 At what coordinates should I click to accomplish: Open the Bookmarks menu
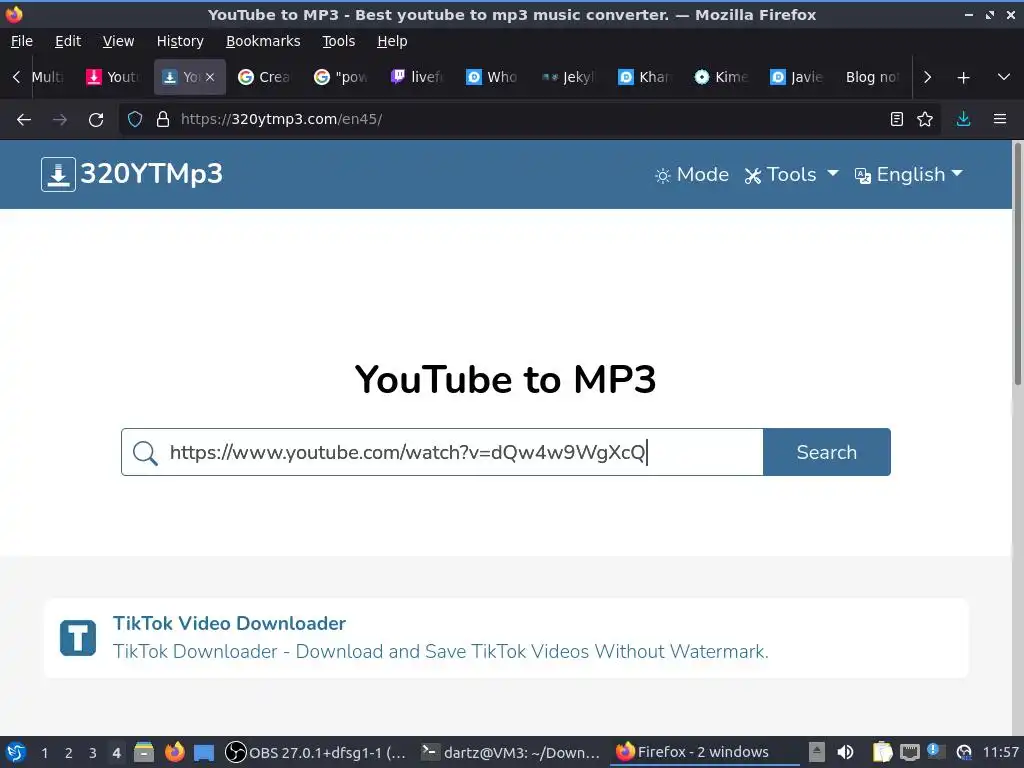tap(263, 41)
